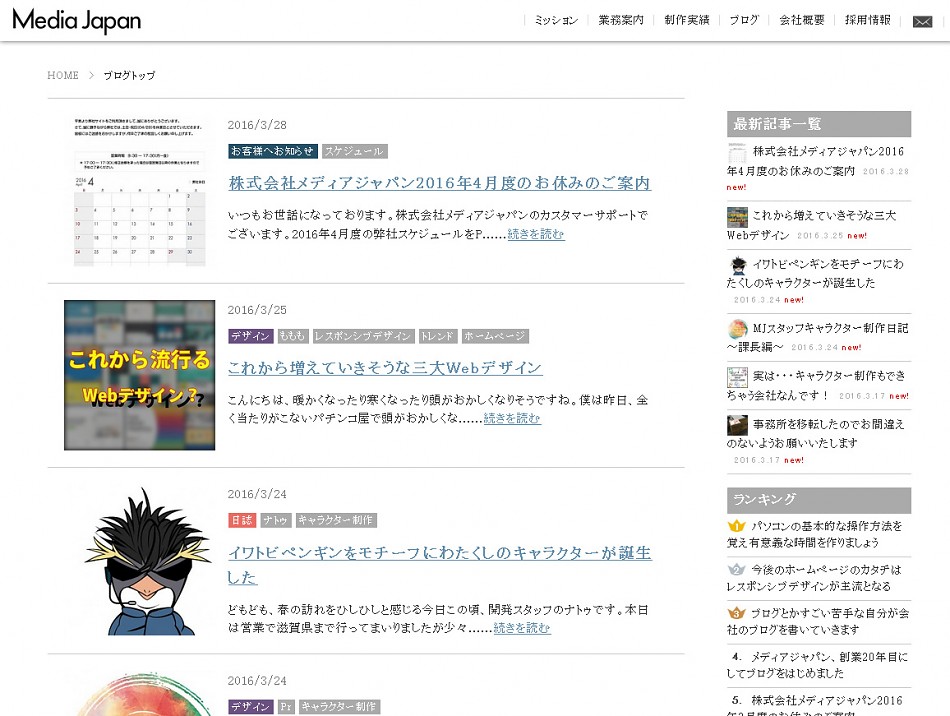The width and height of the screenshot is (950, 716).
Task: Open the これから流行るWebデザイン thumbnail
Action: pyautogui.click(x=139, y=375)
